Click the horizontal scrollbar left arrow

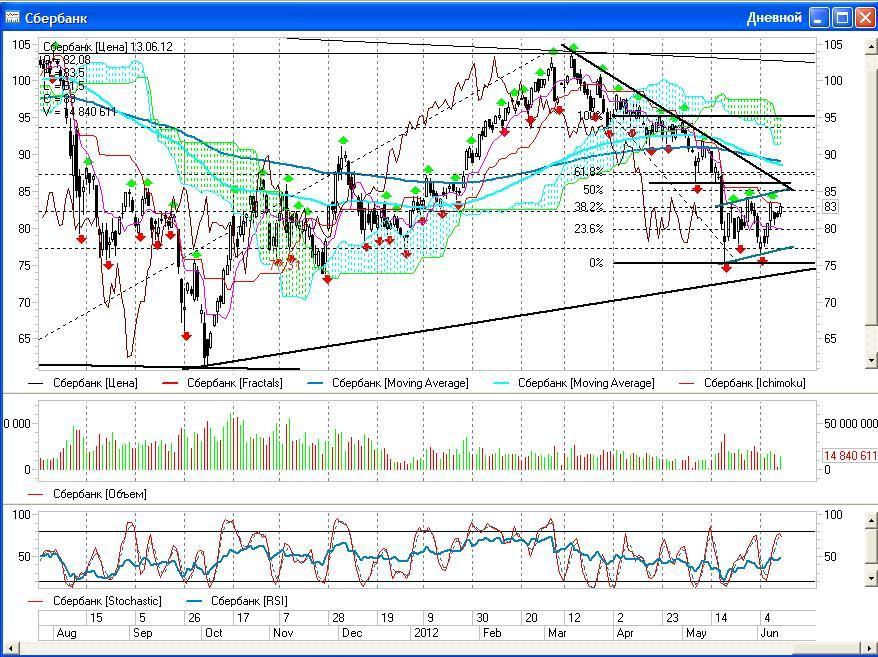(x=10, y=649)
